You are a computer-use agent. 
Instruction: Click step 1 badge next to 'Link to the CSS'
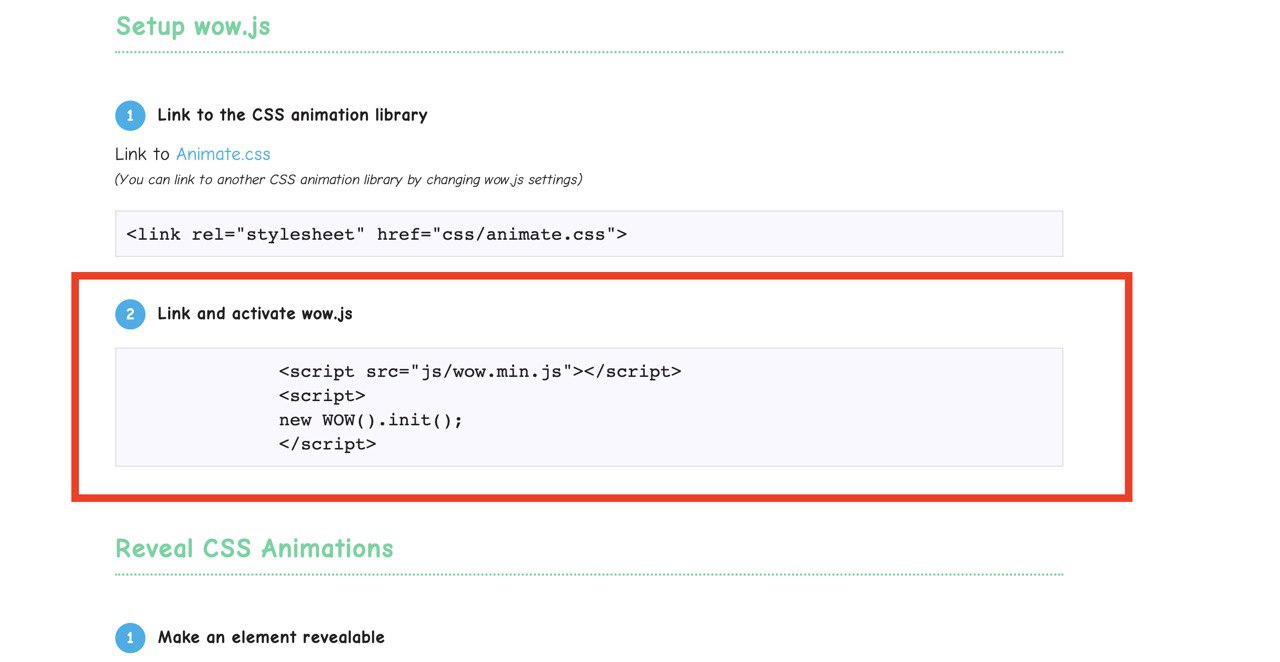click(x=130, y=116)
